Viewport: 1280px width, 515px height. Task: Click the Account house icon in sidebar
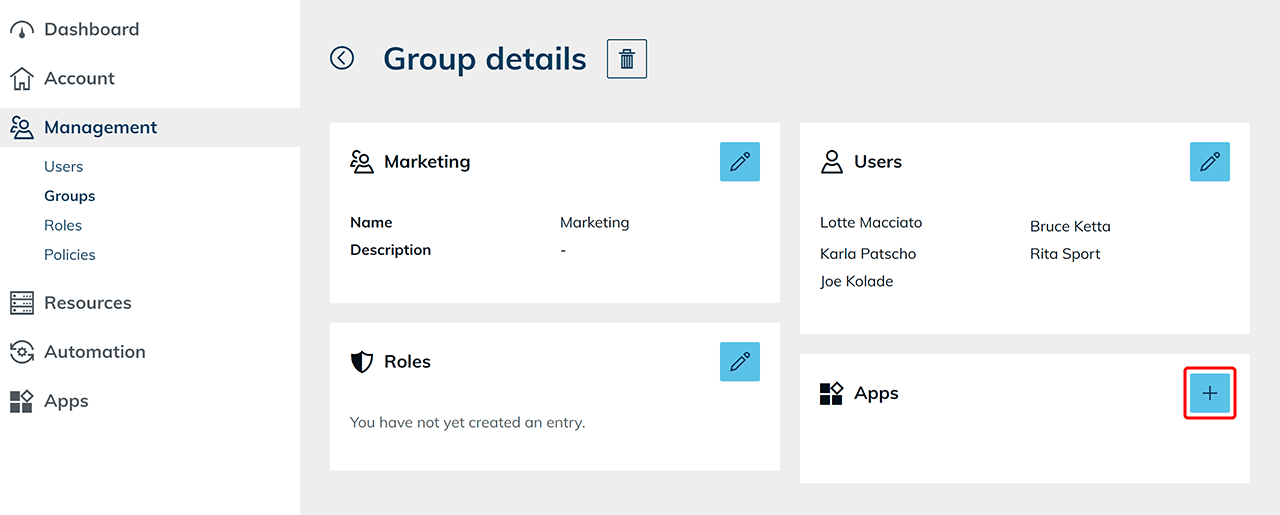pos(21,79)
